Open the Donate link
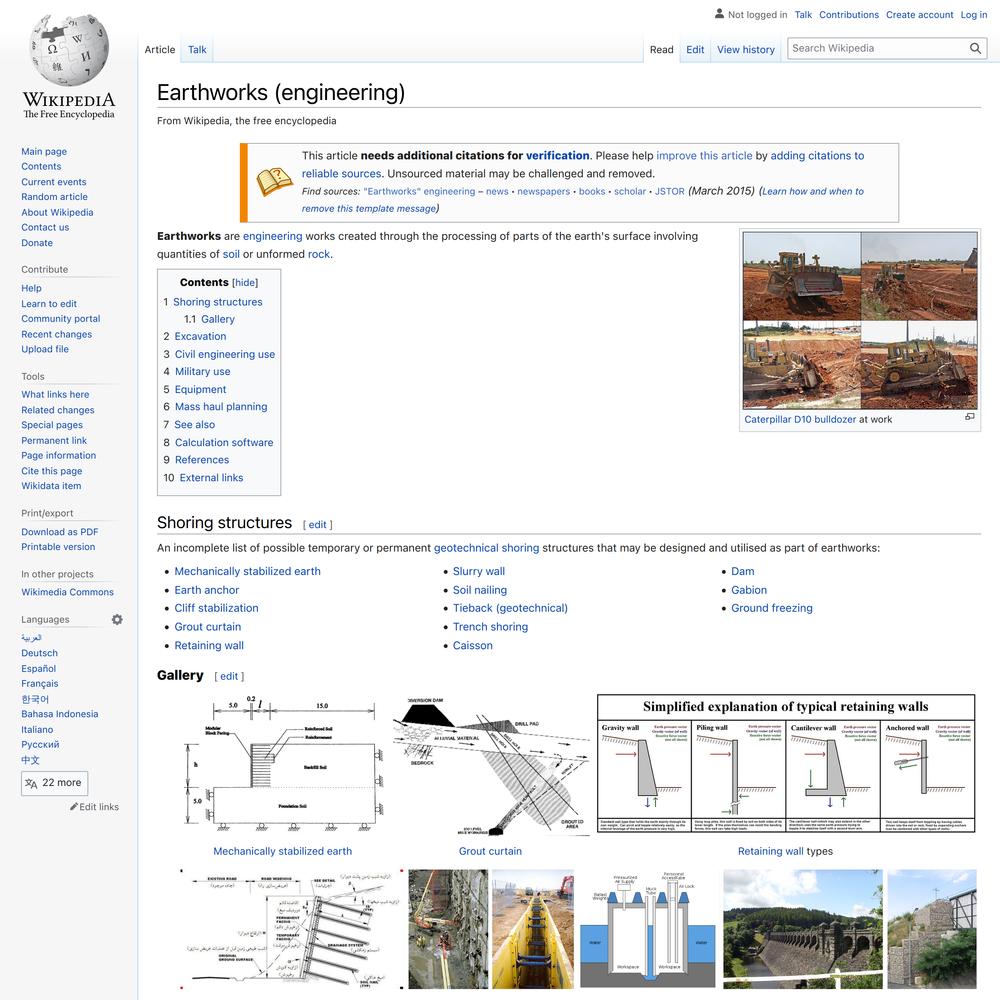 click(37, 243)
